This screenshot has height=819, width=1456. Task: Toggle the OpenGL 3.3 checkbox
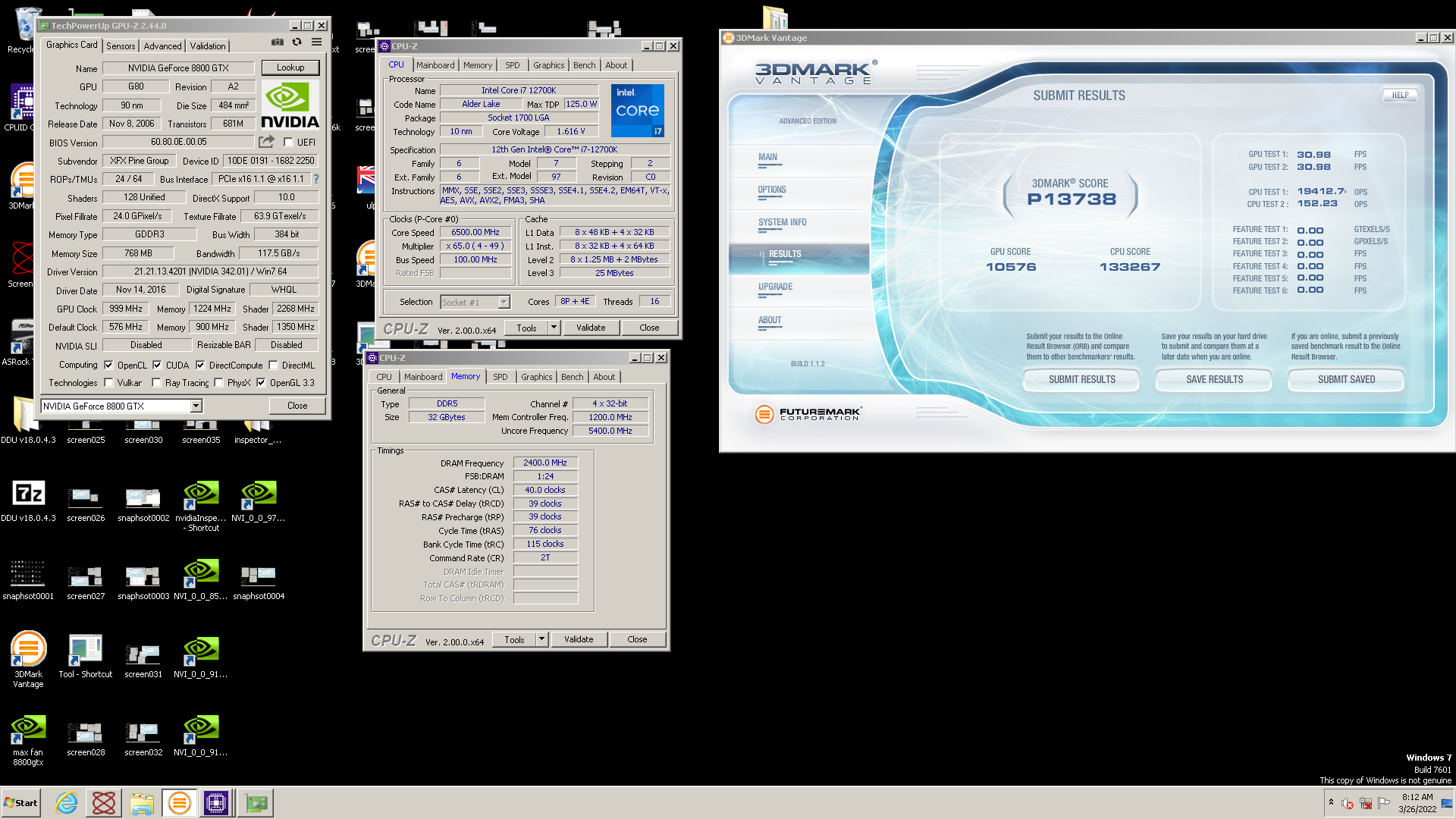[x=261, y=383]
